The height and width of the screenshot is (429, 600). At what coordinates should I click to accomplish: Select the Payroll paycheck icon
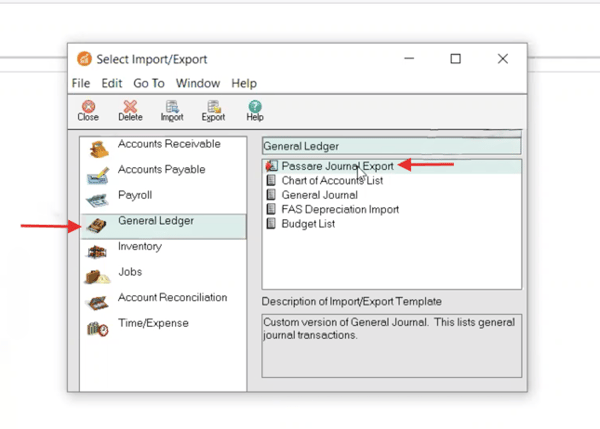click(x=97, y=201)
